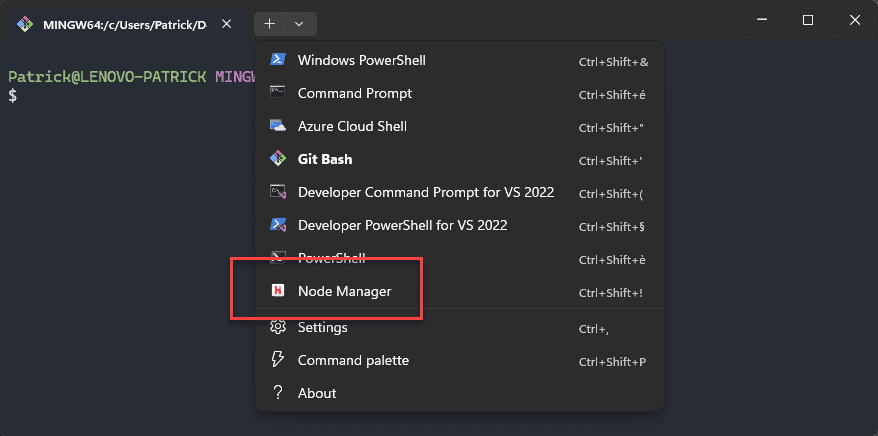The image size is (878, 436).
Task: Click the Git Bash icon on the open tab
Action: click(x=25, y=24)
